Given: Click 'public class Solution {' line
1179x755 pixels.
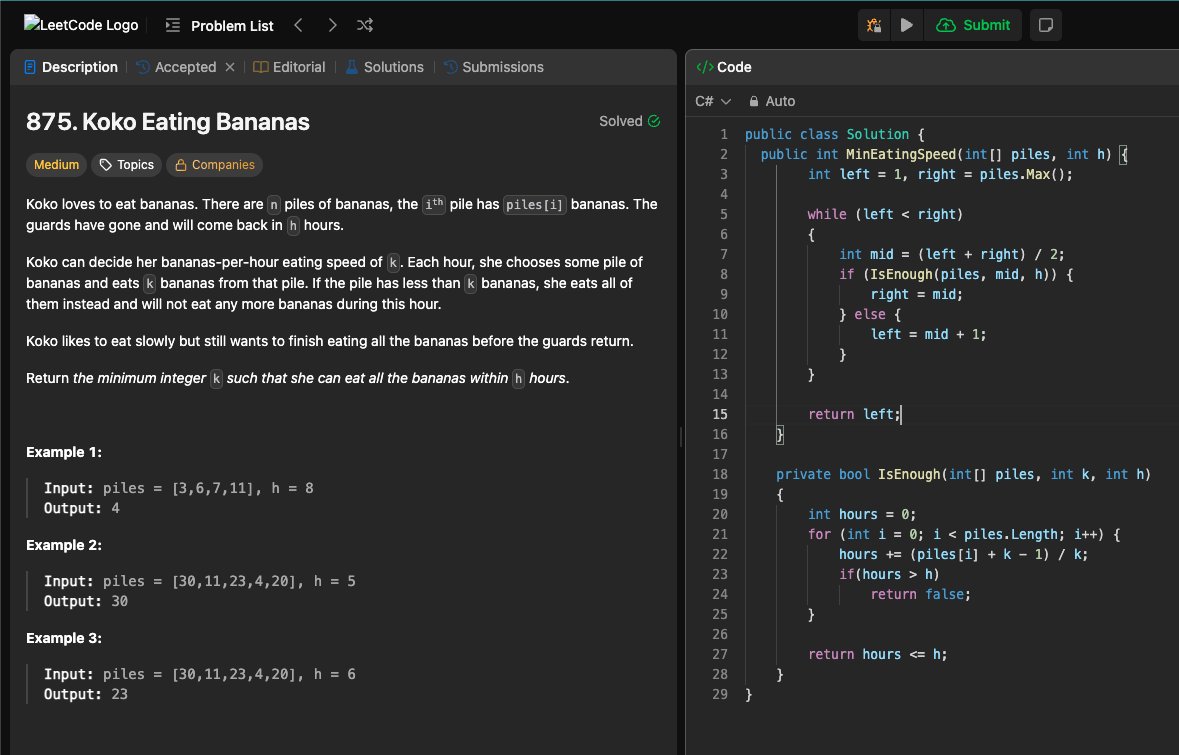Looking at the screenshot, I should pos(835,135).
